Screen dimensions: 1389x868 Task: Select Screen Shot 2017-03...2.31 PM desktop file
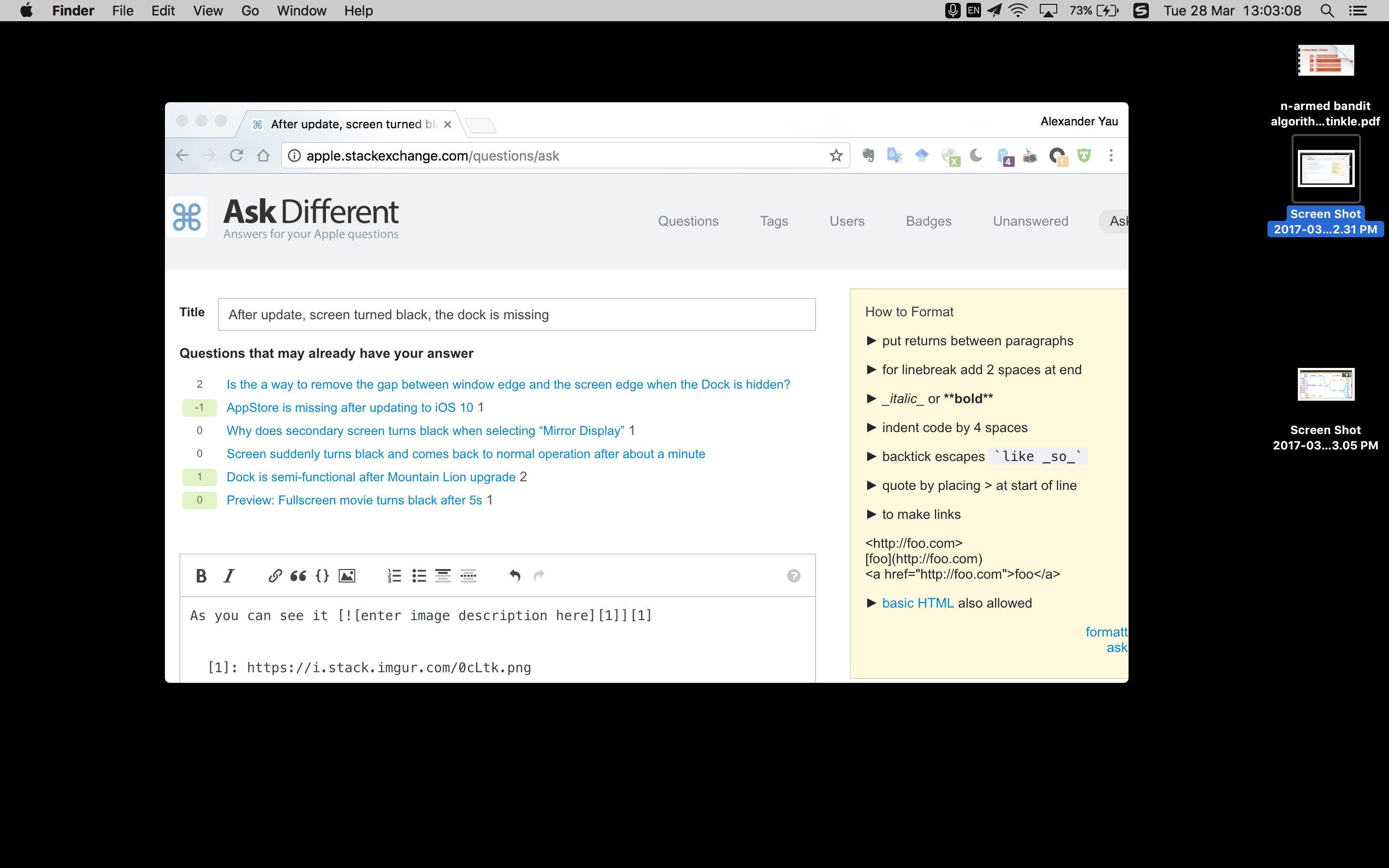(x=1325, y=187)
